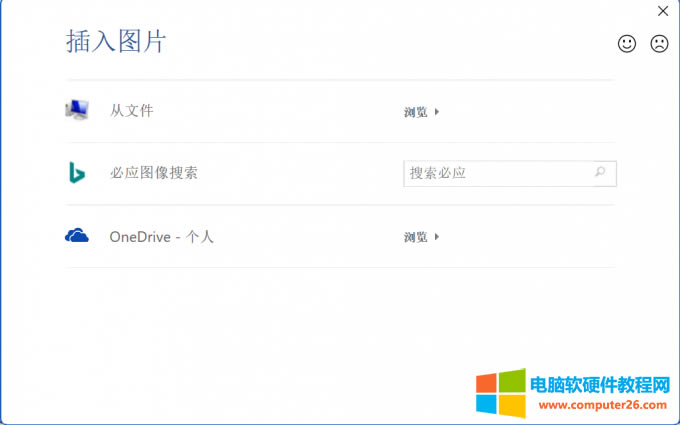Click the magnifier search icon in 搜索必应 box
The image size is (680, 425).
point(600,172)
